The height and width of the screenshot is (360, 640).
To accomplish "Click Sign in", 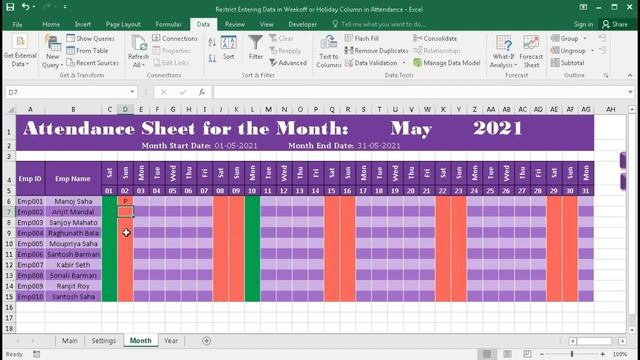I will [x=583, y=24].
